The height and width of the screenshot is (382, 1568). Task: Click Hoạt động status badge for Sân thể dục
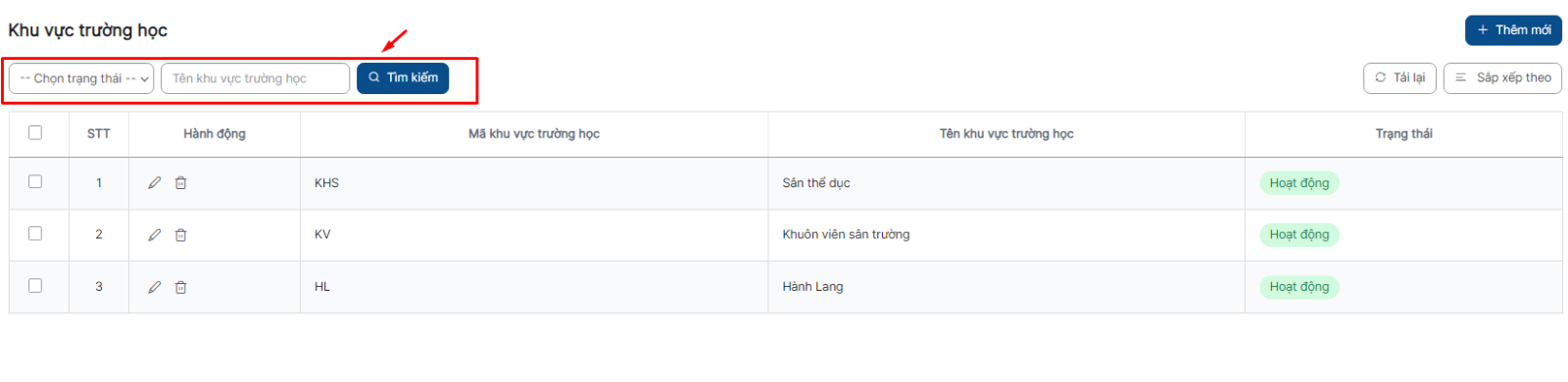[x=1299, y=183]
